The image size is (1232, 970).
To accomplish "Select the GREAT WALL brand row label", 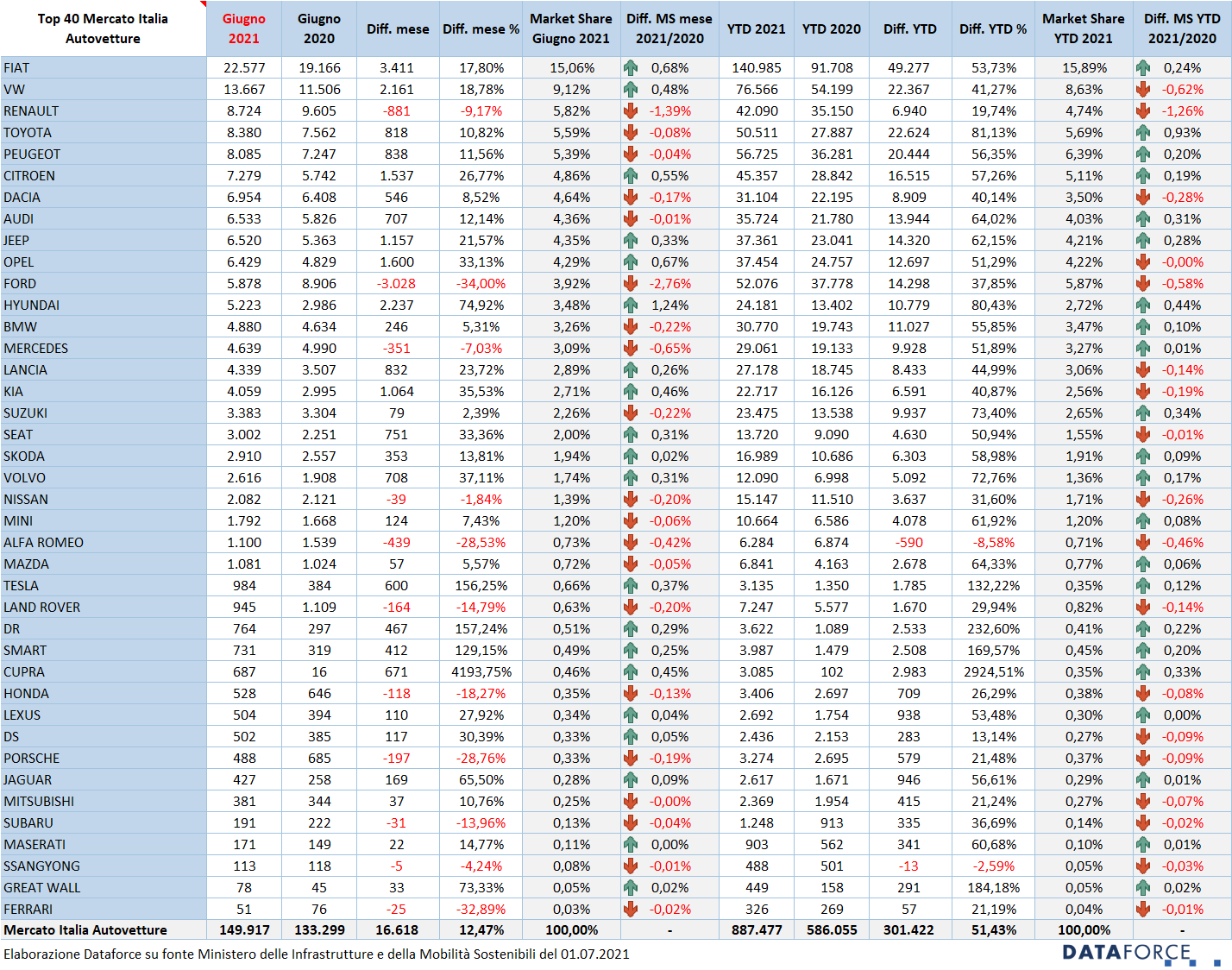I will pos(41,887).
